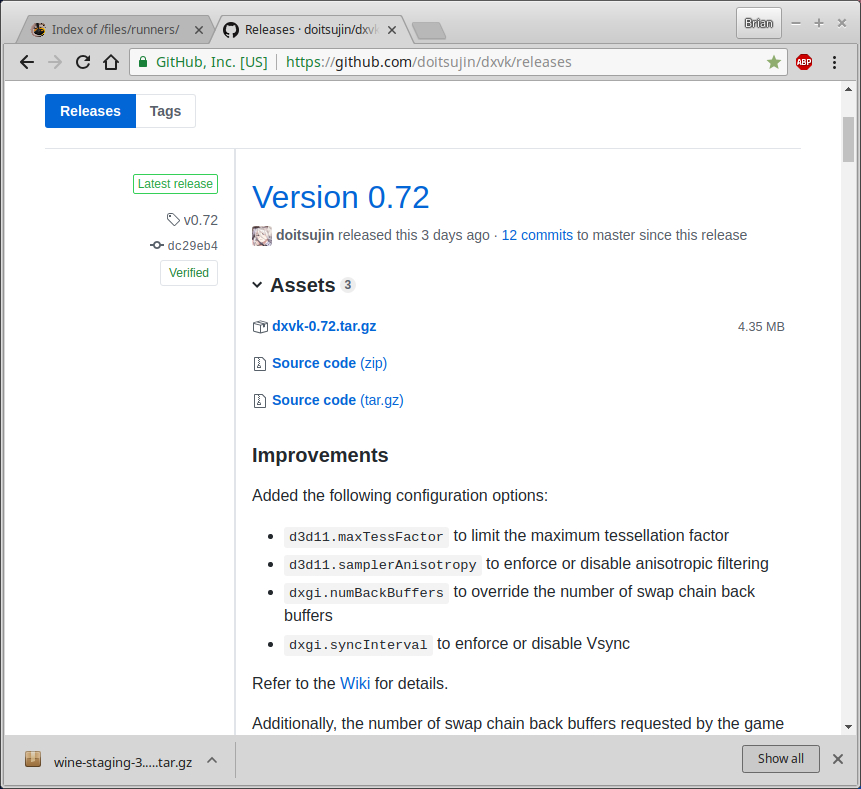Click the tag icon beside v0.72
This screenshot has height=789, width=861.
tap(173, 220)
